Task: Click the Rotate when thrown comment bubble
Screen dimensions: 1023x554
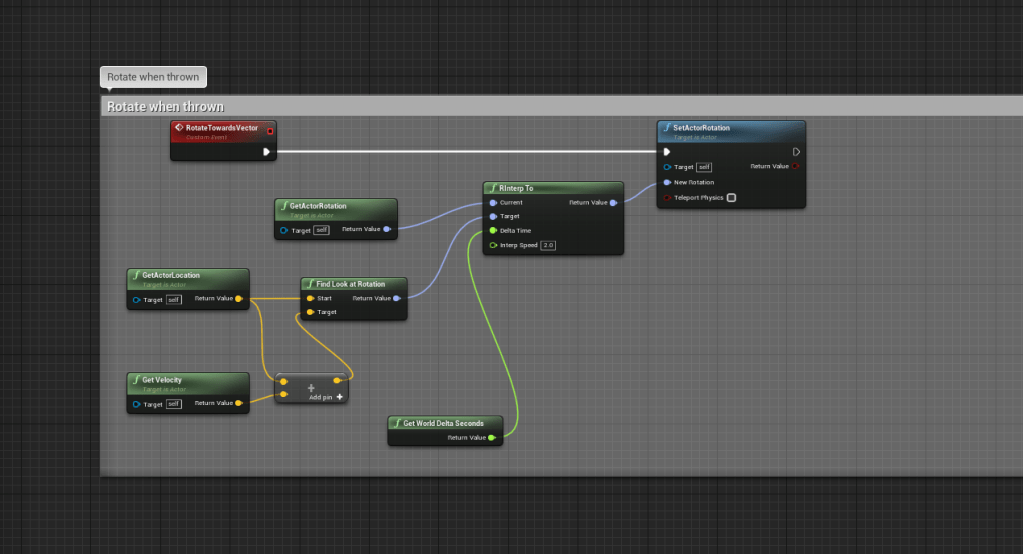Action: click(153, 77)
